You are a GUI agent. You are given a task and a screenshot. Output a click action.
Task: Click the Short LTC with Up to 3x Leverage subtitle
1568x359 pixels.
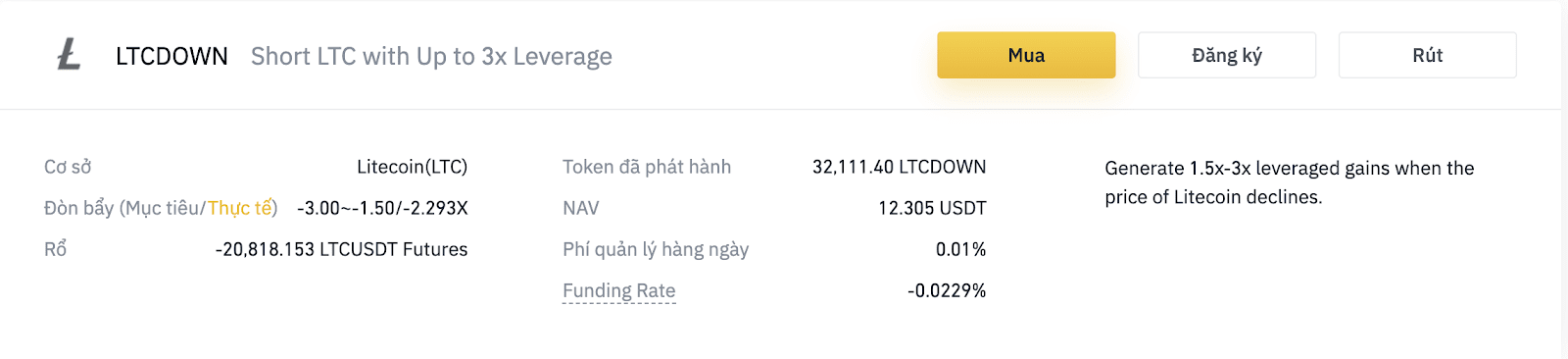pos(431,56)
